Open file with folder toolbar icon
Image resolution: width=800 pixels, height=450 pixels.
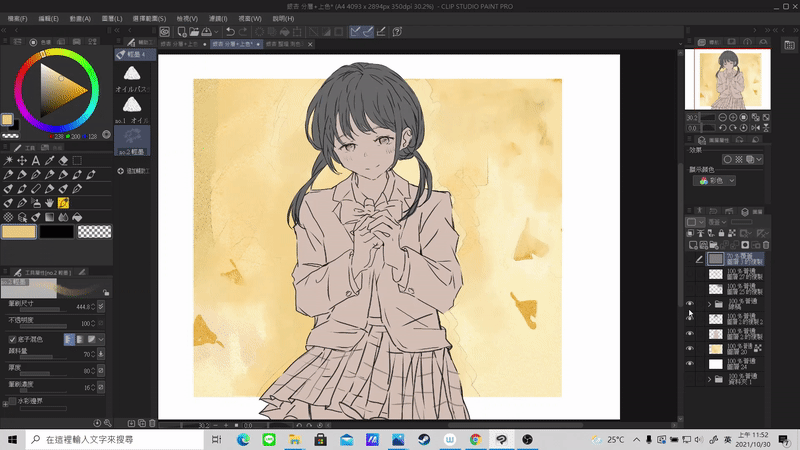pyautogui.click(x=194, y=32)
